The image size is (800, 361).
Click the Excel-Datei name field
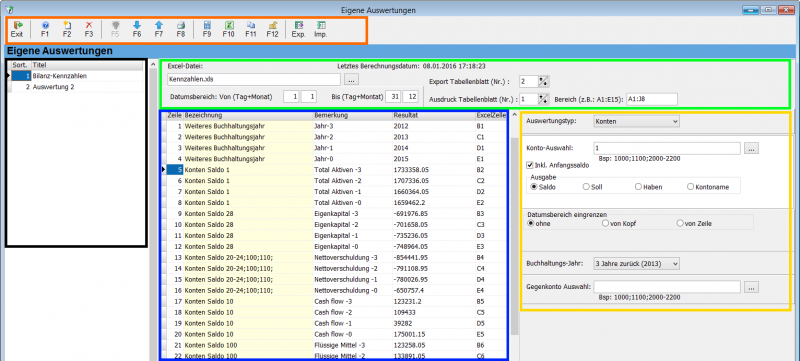click(x=254, y=80)
